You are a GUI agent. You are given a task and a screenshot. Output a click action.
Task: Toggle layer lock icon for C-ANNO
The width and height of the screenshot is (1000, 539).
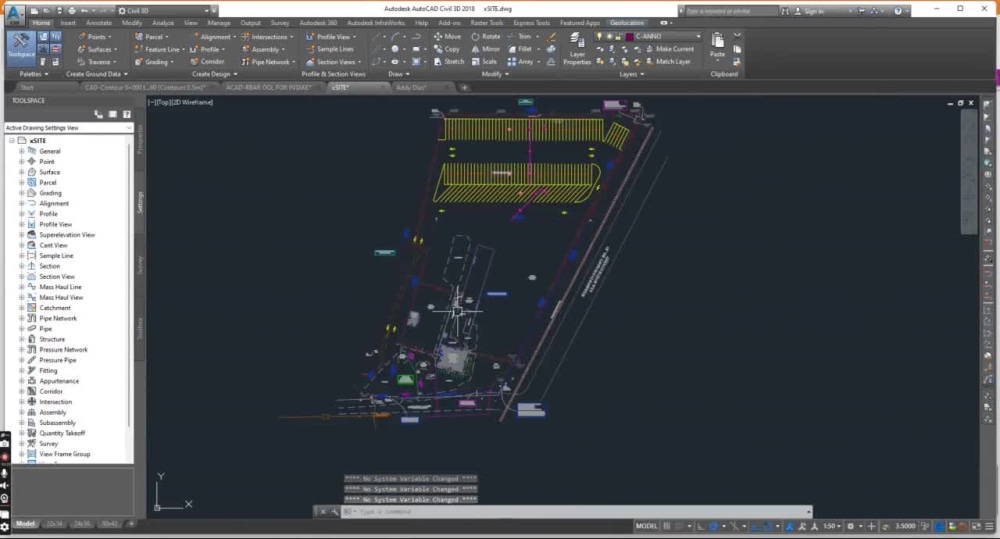[618, 36]
